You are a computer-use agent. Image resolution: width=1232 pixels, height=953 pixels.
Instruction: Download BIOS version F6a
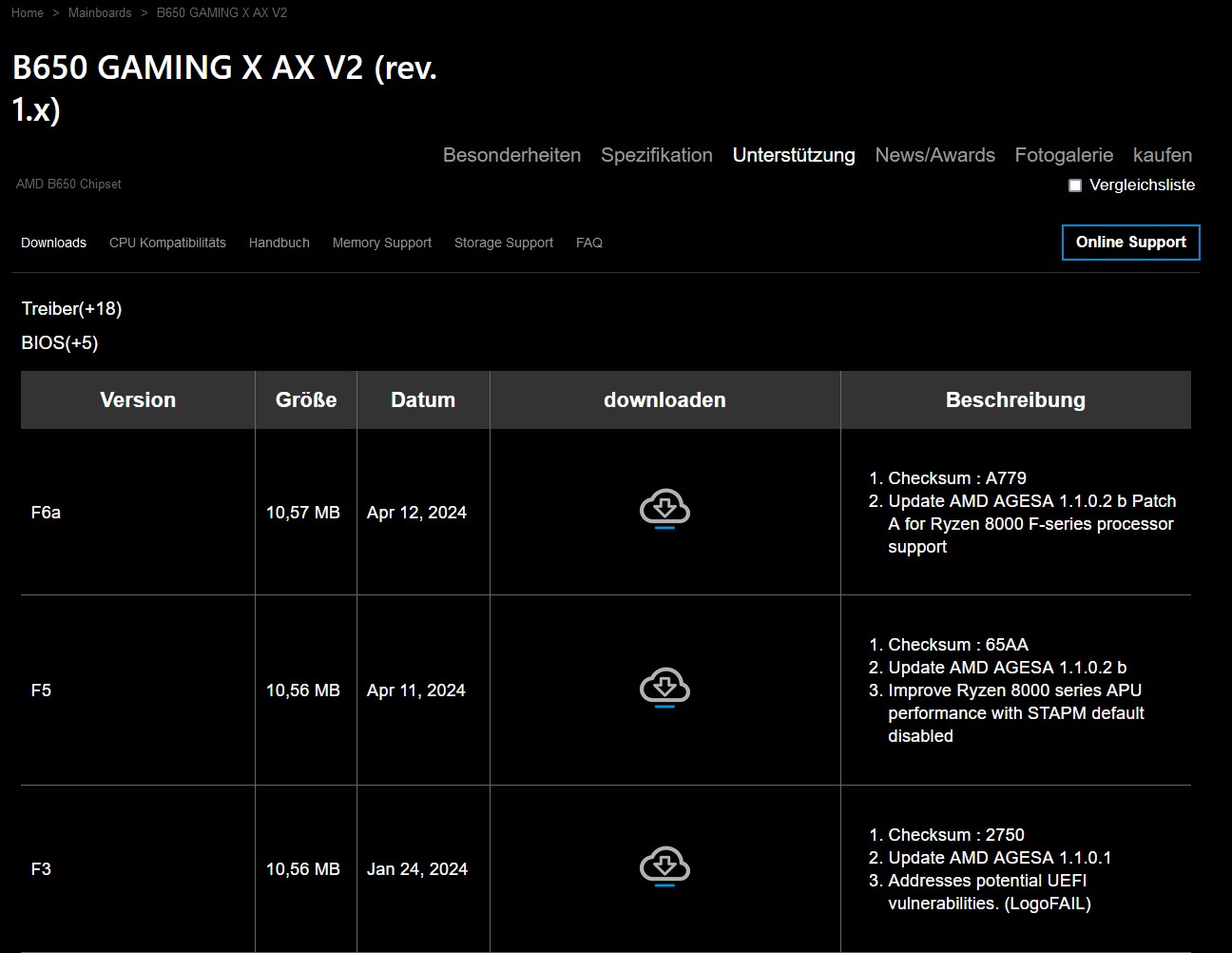pyautogui.click(x=664, y=509)
